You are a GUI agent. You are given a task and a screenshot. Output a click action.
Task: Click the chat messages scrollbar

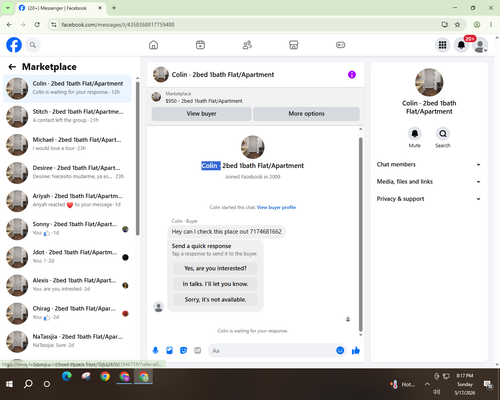coord(360,234)
